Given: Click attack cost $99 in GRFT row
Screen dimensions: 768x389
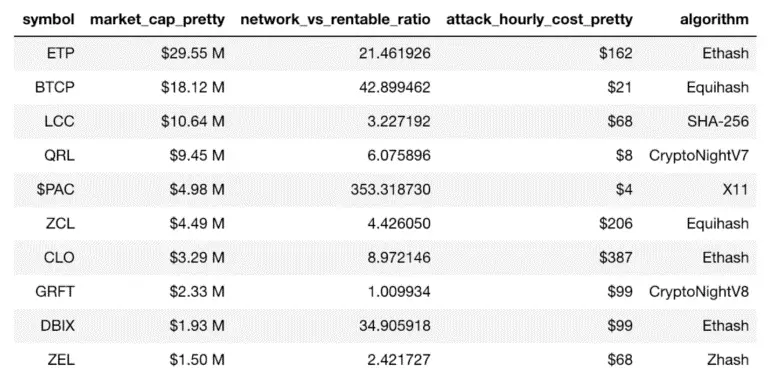Looking at the screenshot, I should [620, 292].
